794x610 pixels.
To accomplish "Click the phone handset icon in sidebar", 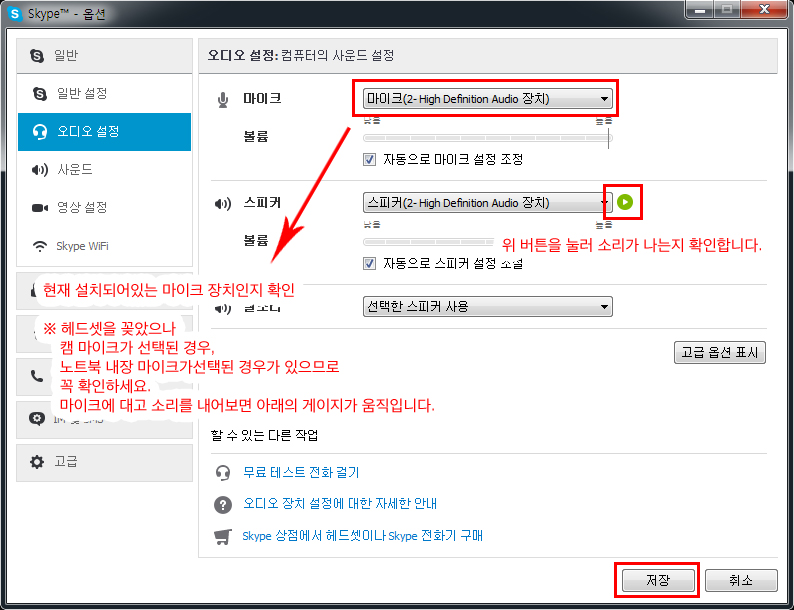I will (37, 376).
